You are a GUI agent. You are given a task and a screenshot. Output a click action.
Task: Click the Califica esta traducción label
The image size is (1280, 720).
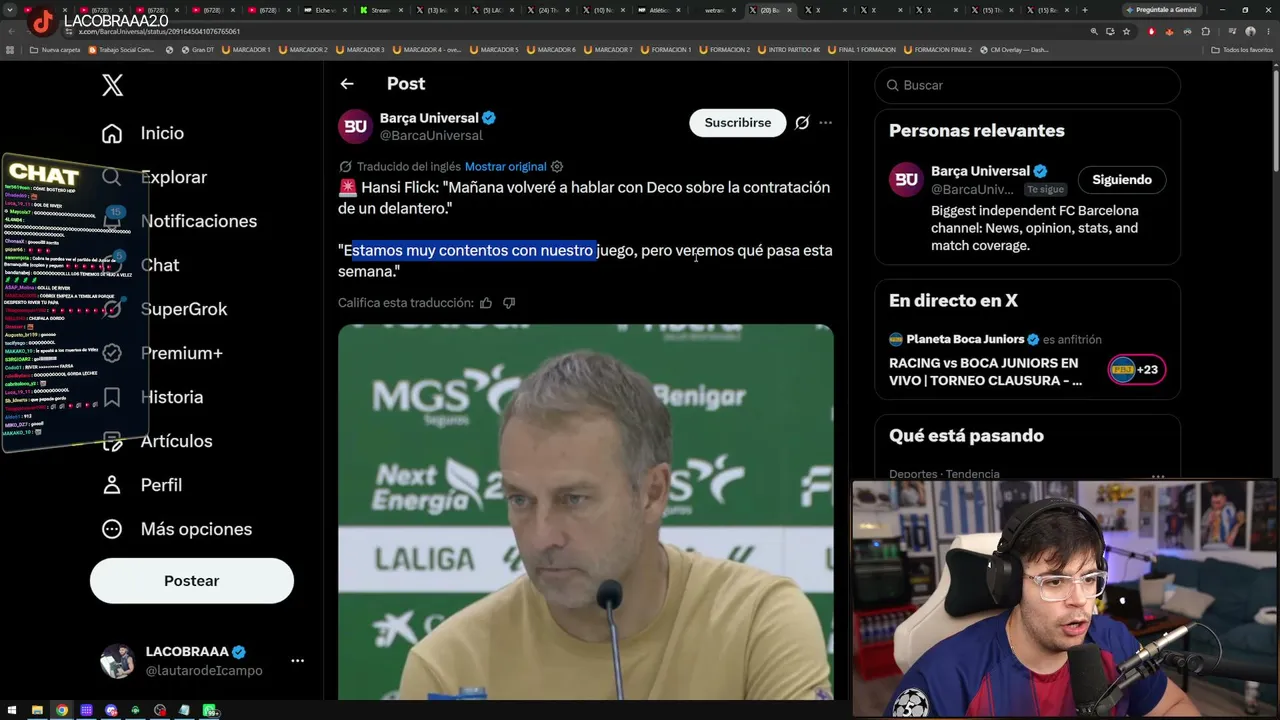coord(406,303)
